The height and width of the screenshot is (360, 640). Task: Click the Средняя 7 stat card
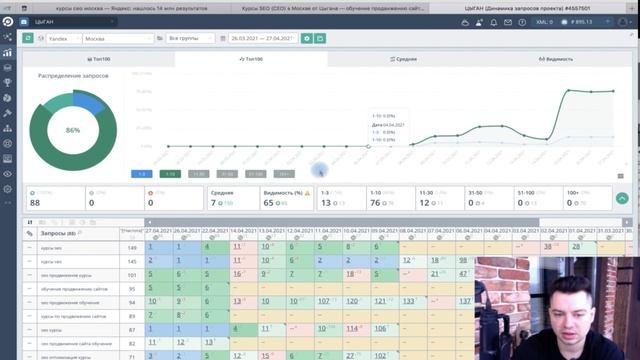(x=233, y=198)
